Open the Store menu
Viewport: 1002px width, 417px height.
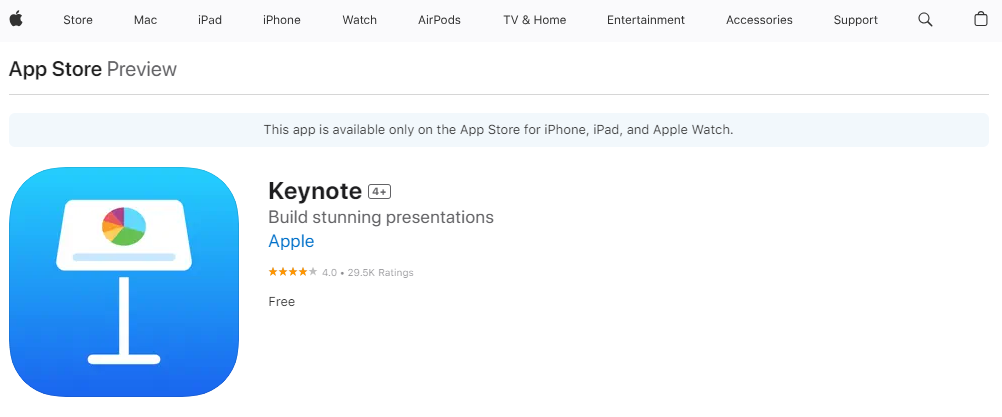click(78, 20)
